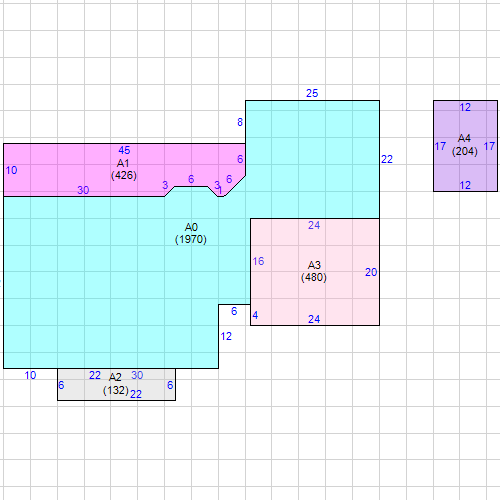Screen dimensions: 500x500
Task: Select the 30 dimension inside area A2
Action: point(137,375)
